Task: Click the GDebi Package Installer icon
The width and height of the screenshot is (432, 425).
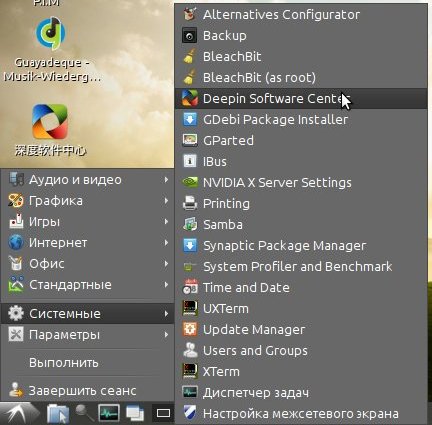Action: pyautogui.click(x=190, y=120)
